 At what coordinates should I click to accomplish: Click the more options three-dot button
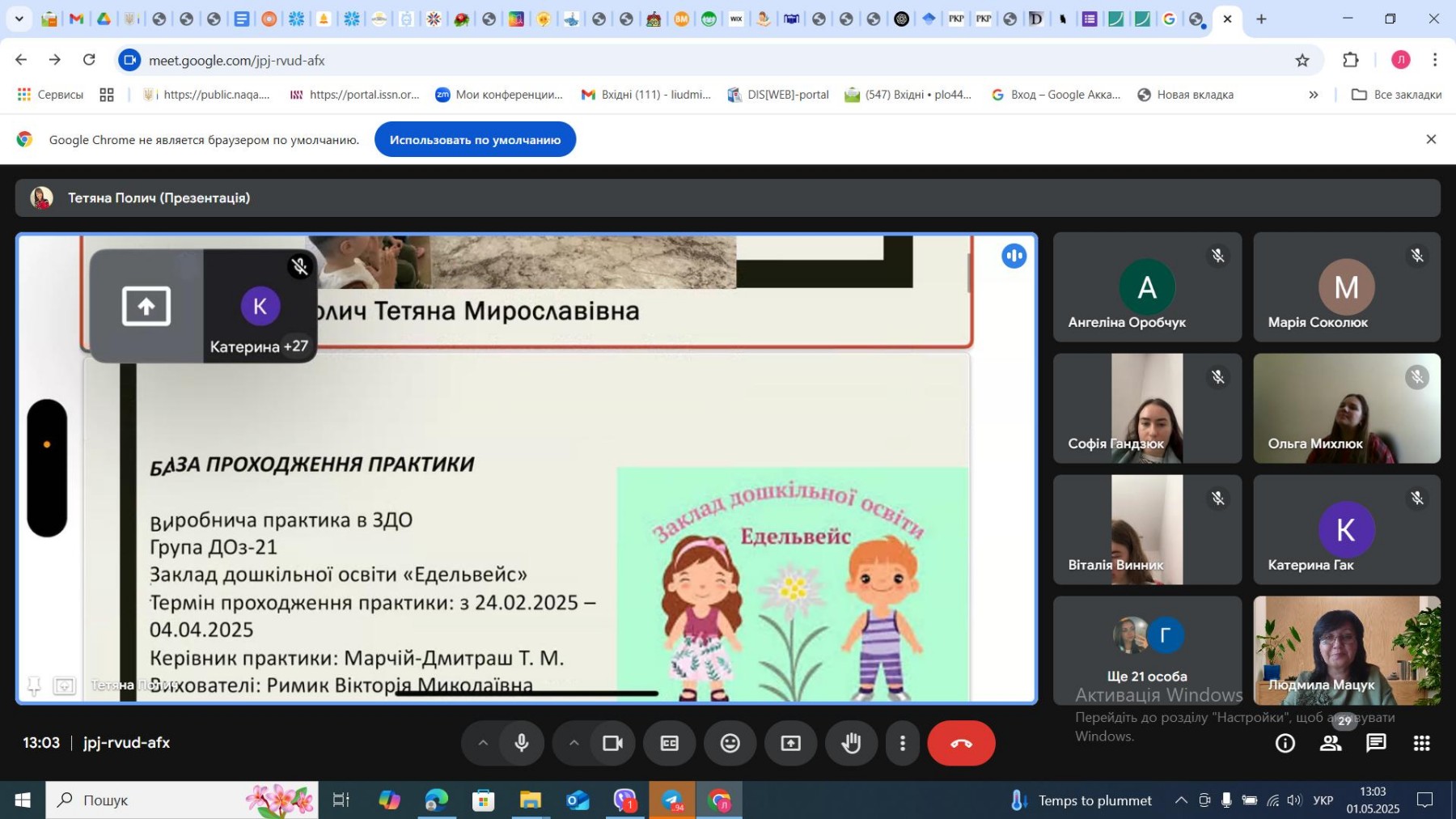coord(903,743)
